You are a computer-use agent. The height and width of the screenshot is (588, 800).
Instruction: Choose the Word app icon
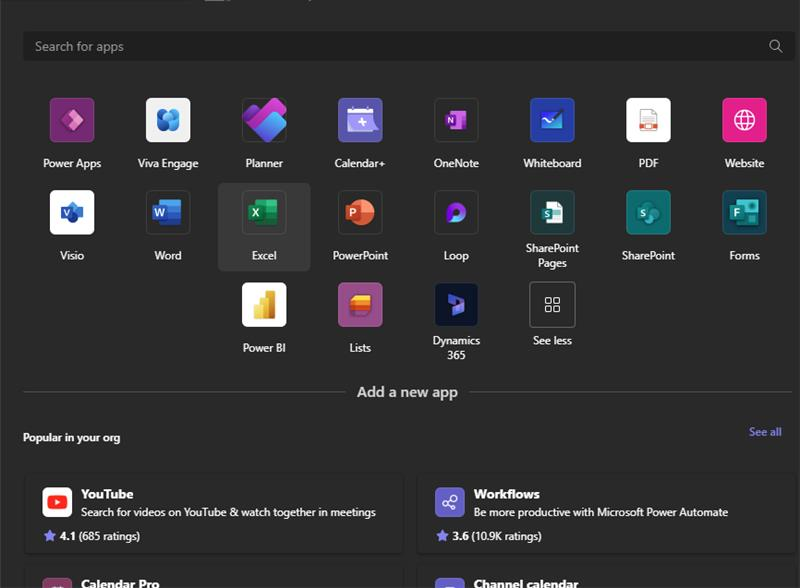[x=168, y=212]
